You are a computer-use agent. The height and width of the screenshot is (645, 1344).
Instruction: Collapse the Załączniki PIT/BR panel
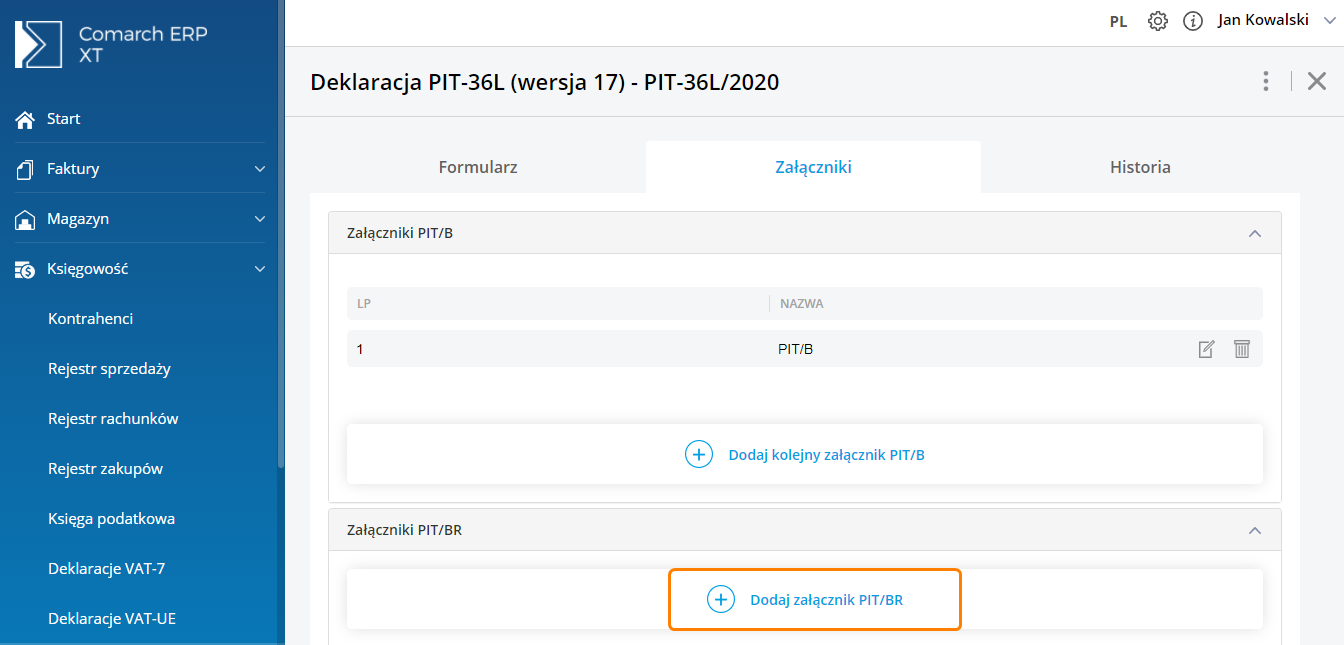click(1254, 530)
